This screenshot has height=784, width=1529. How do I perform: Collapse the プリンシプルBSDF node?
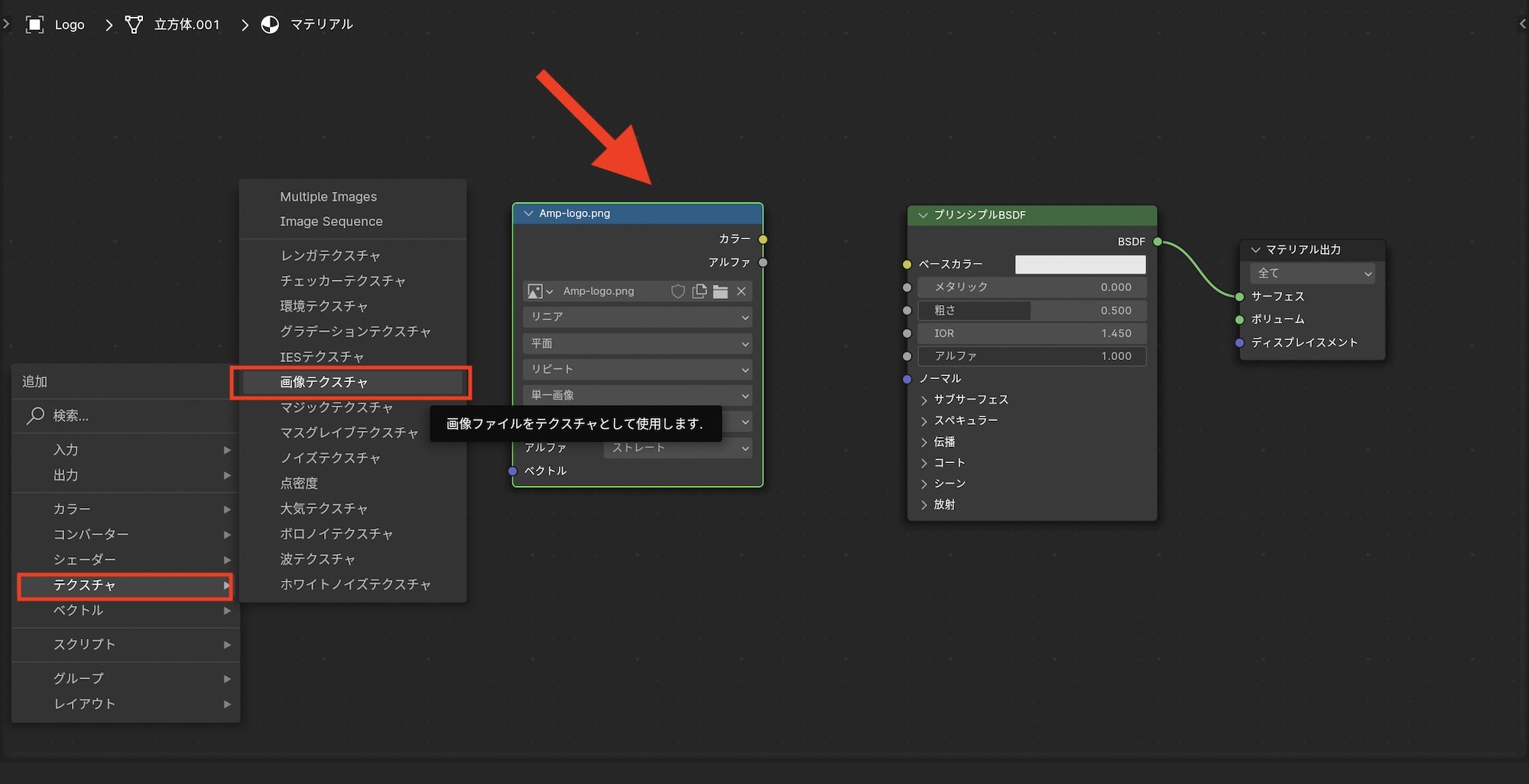(x=923, y=215)
